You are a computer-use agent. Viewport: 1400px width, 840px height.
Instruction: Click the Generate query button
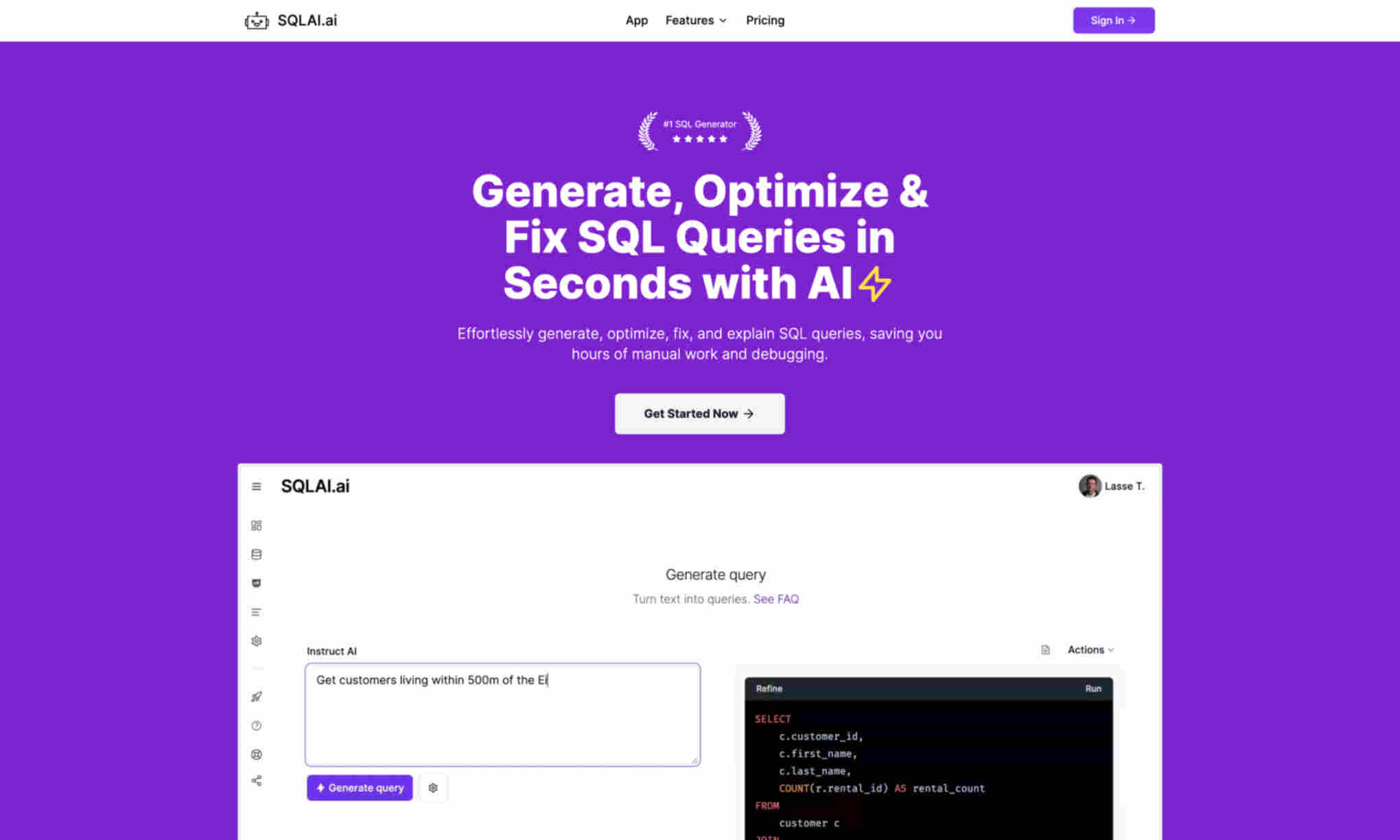point(360,788)
